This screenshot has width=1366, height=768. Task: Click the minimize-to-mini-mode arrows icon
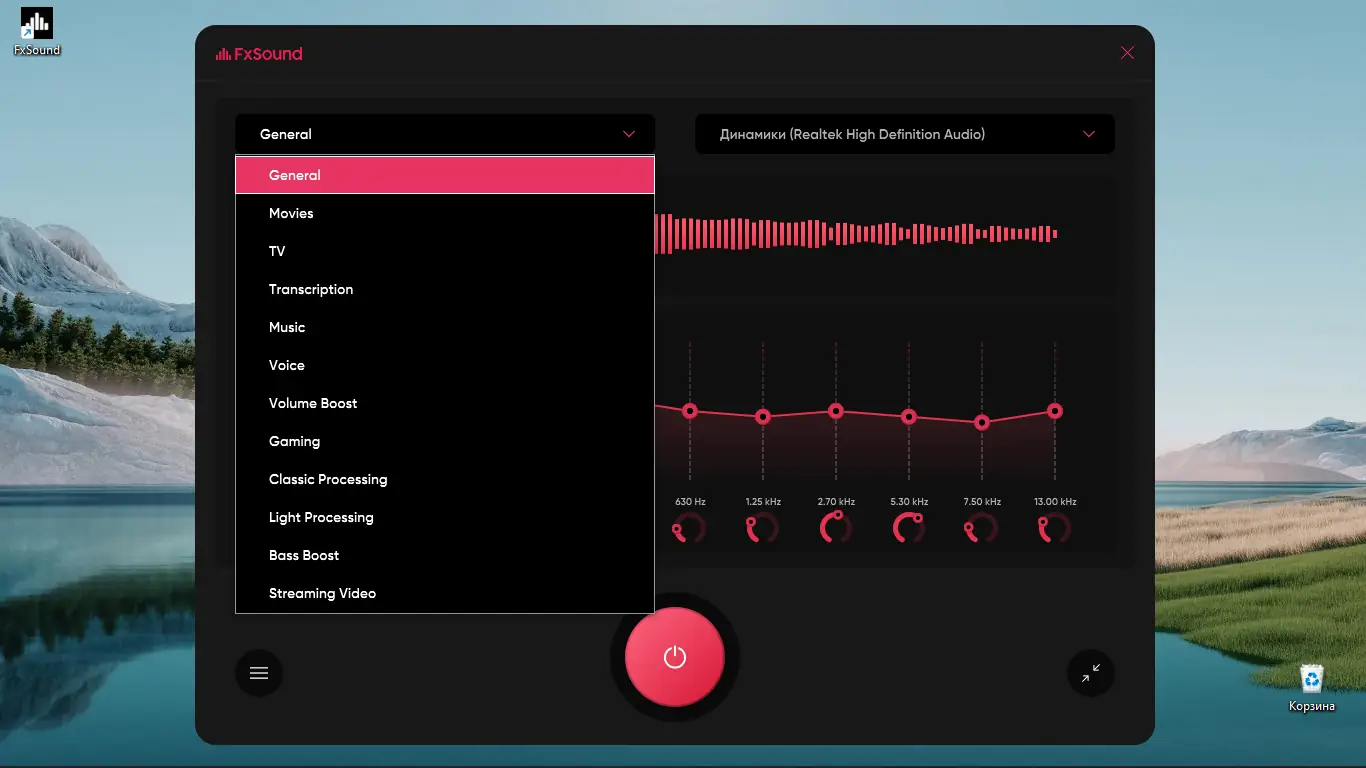[1091, 673]
